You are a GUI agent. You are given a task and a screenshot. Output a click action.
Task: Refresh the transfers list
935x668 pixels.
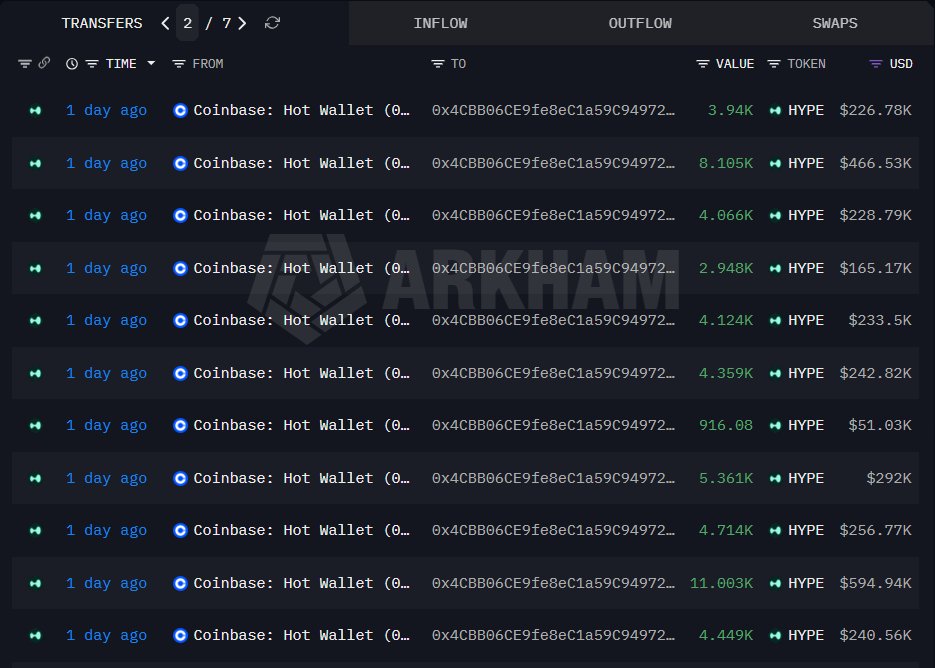pyautogui.click(x=272, y=23)
